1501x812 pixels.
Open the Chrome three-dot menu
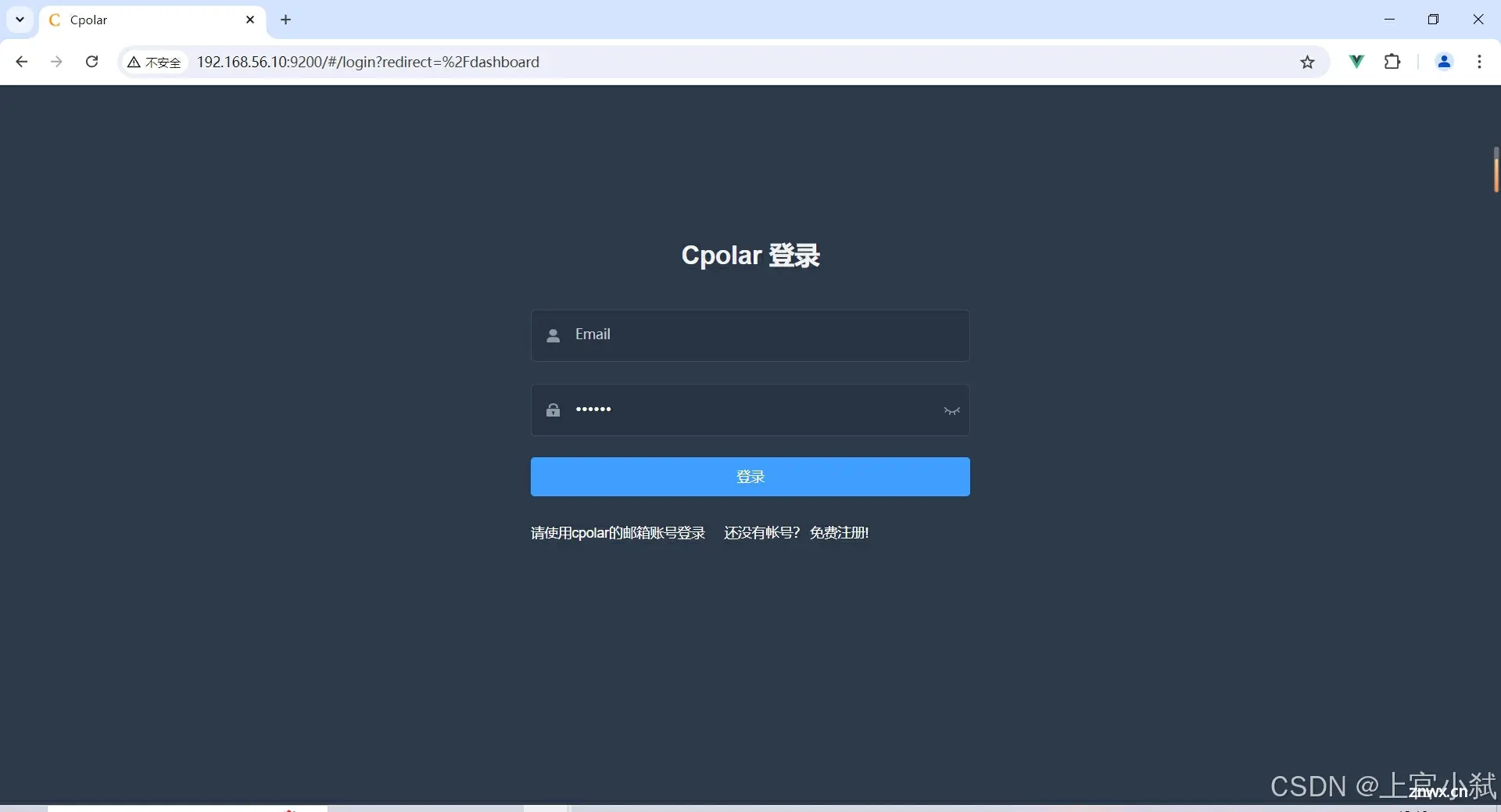(1480, 61)
